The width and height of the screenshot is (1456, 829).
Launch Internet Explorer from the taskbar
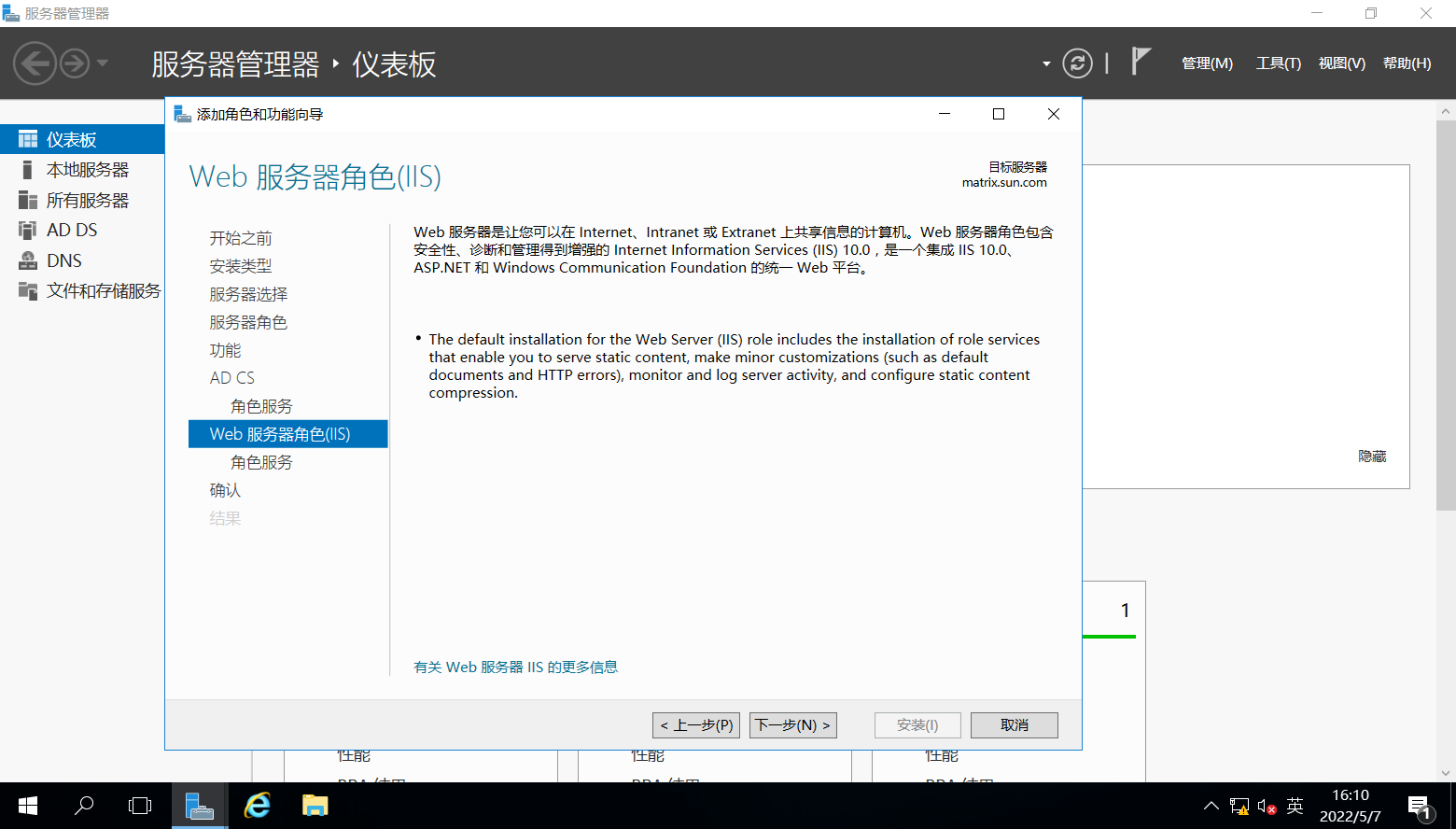[257, 806]
